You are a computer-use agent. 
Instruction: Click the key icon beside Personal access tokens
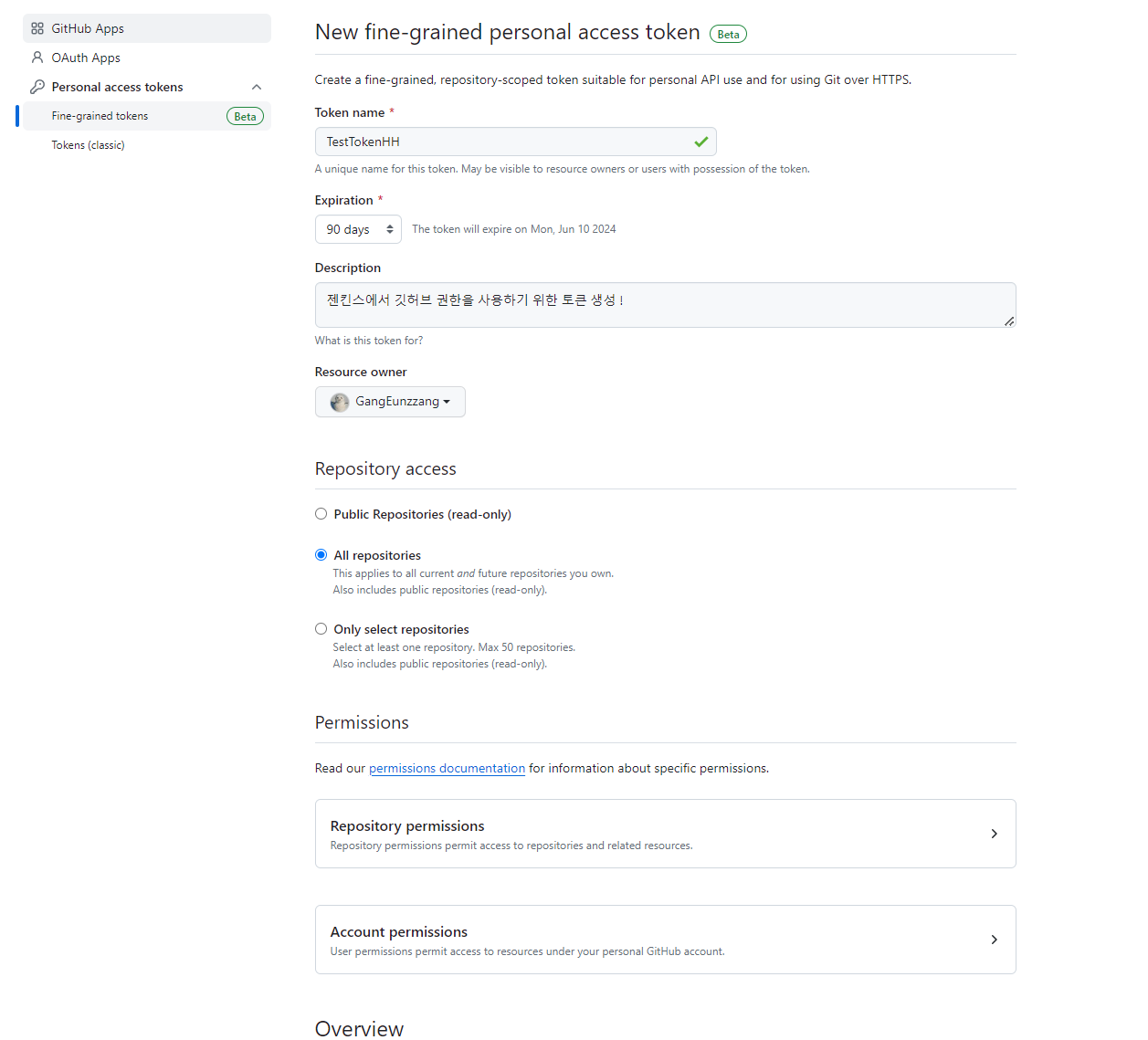37,87
